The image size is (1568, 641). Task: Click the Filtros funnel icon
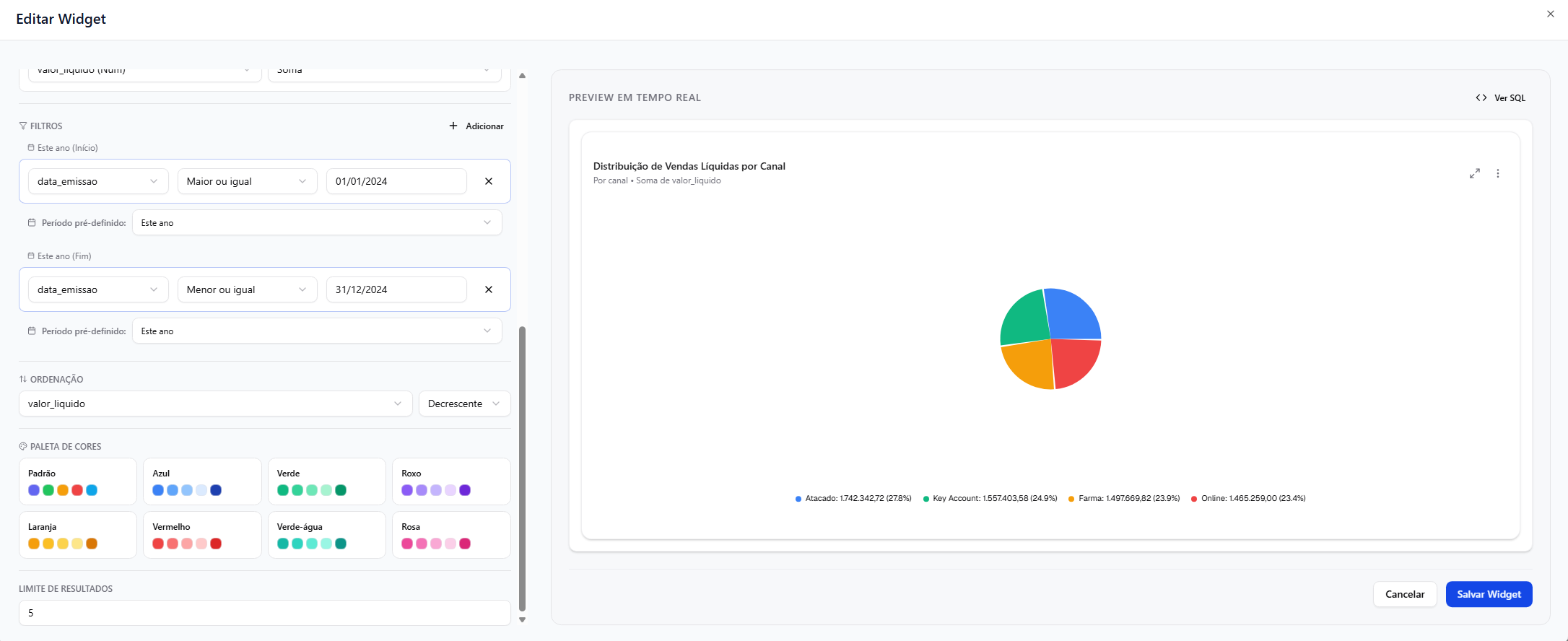coord(23,126)
